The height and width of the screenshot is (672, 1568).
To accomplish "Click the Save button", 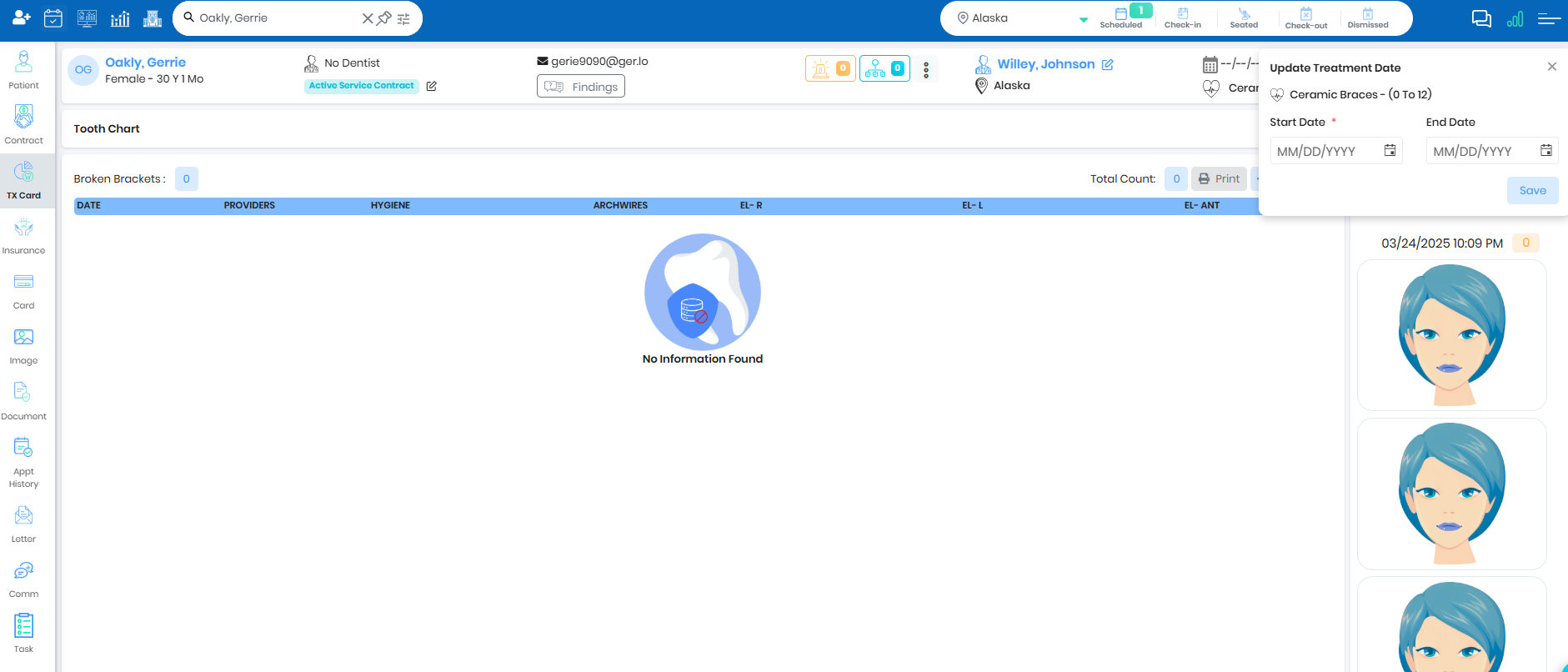I will pyautogui.click(x=1533, y=190).
